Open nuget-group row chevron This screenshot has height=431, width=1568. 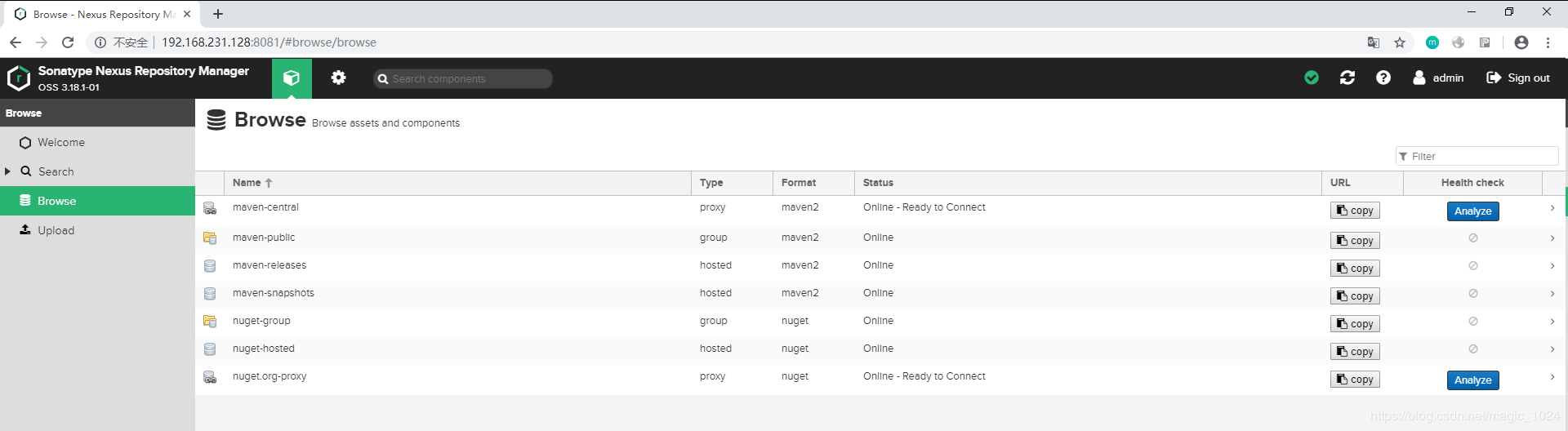tap(1552, 322)
